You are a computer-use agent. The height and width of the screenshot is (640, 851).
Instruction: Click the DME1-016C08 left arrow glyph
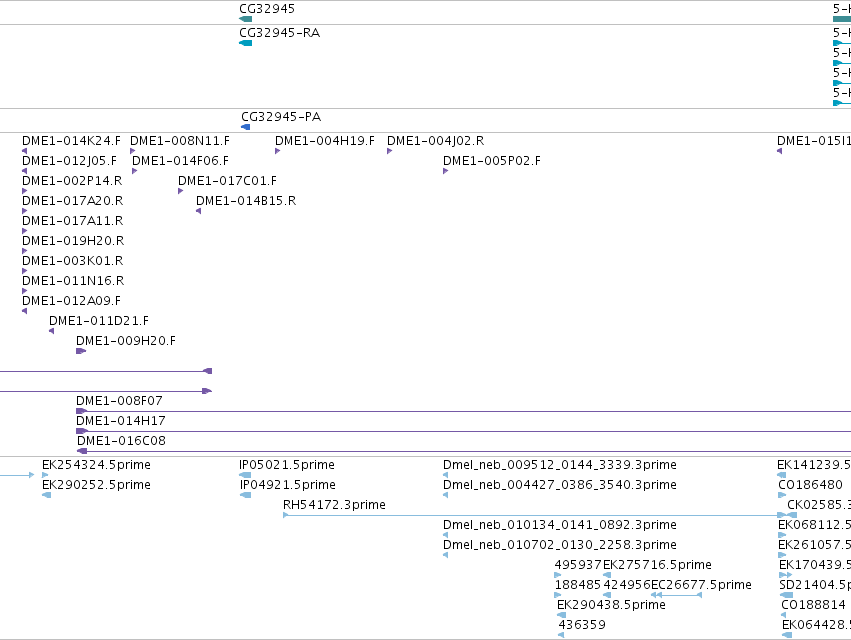[82, 451]
